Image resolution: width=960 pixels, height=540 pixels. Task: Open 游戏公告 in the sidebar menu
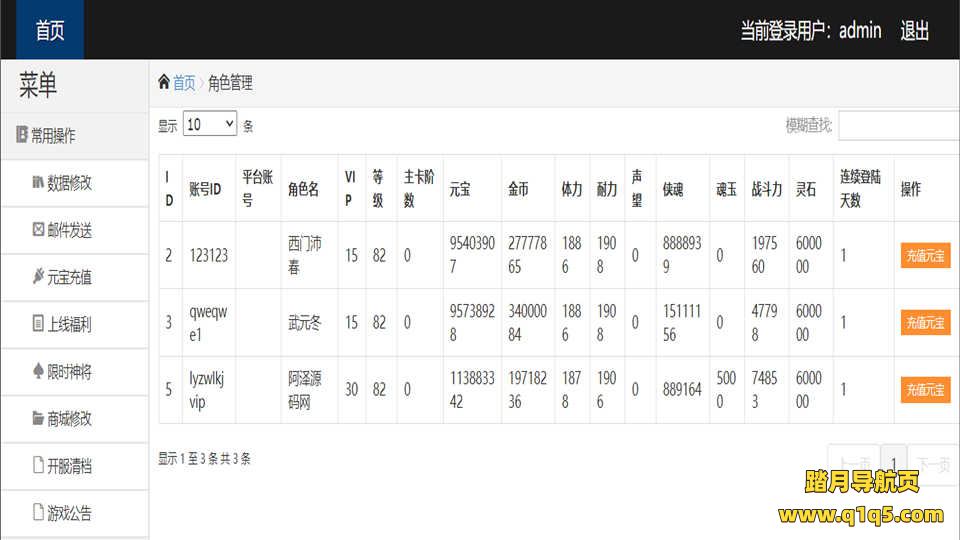(x=69, y=513)
